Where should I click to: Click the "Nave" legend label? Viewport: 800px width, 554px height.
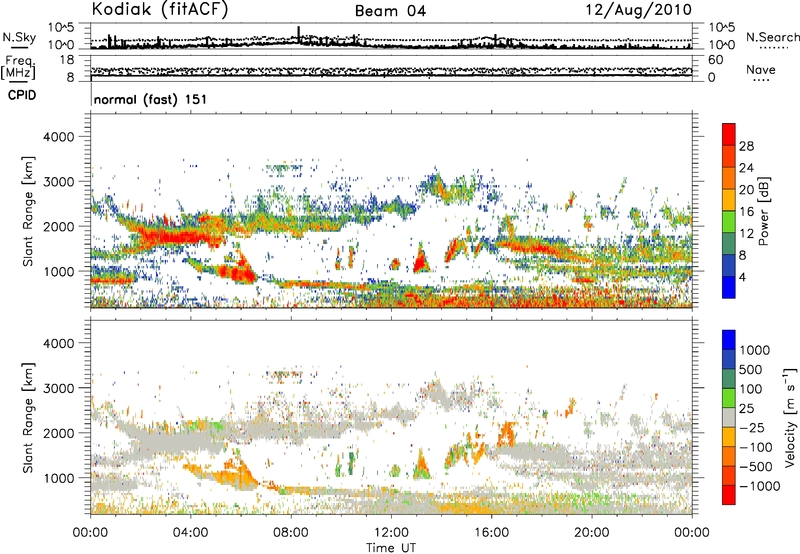761,69
